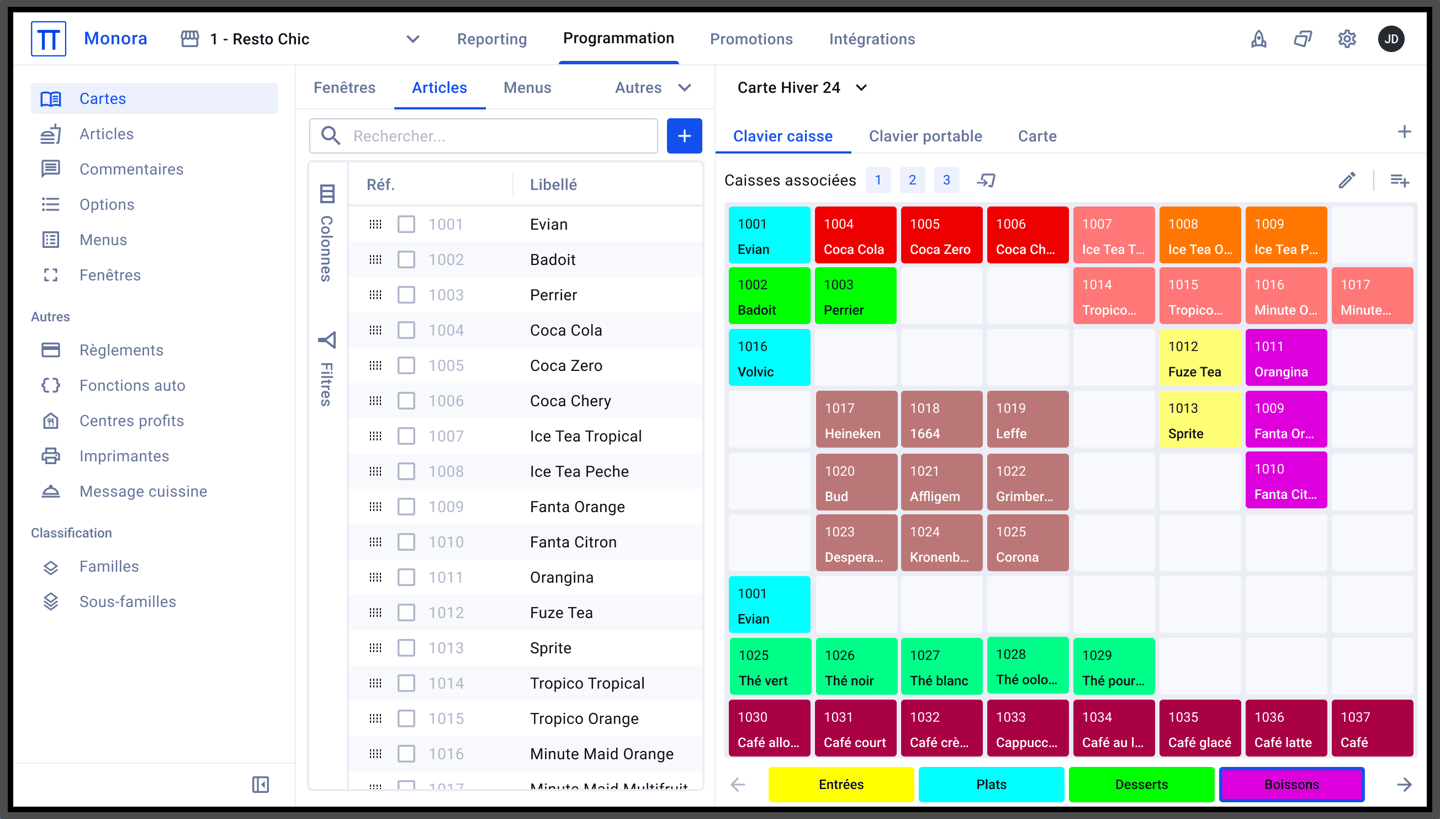
Task: Select the green Desserts category key
Action: coord(1141,785)
